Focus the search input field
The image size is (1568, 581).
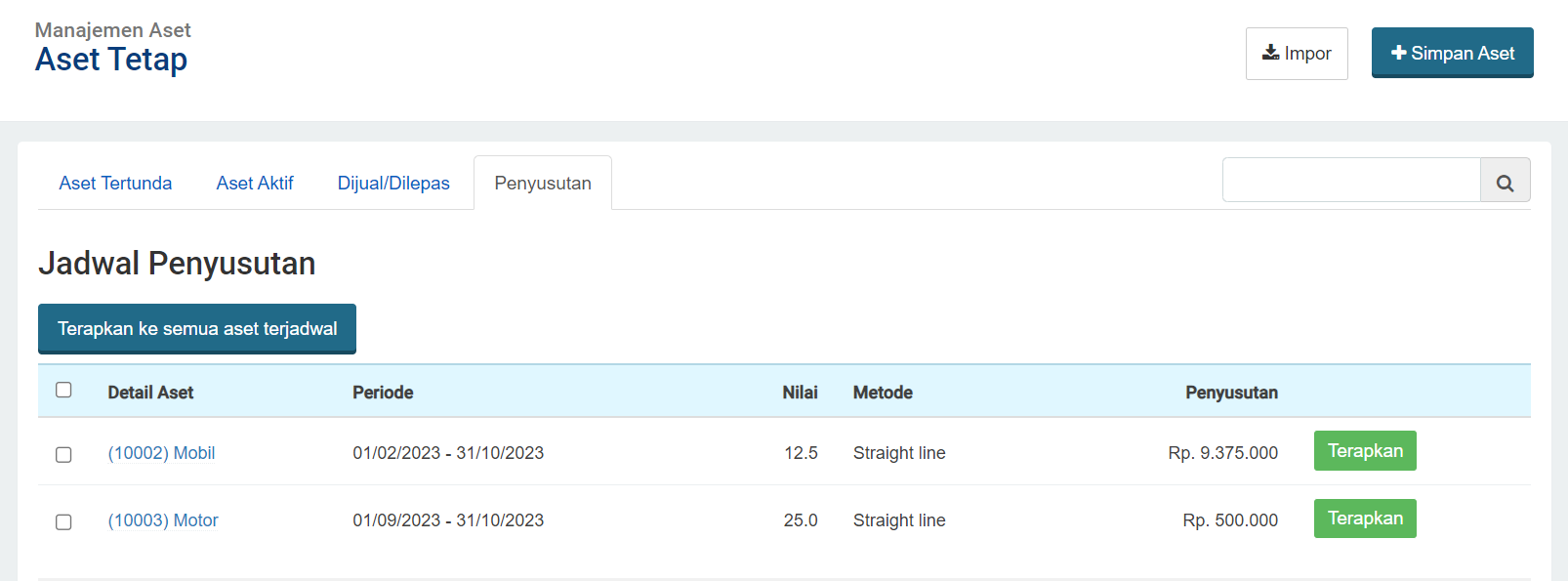coord(1351,181)
